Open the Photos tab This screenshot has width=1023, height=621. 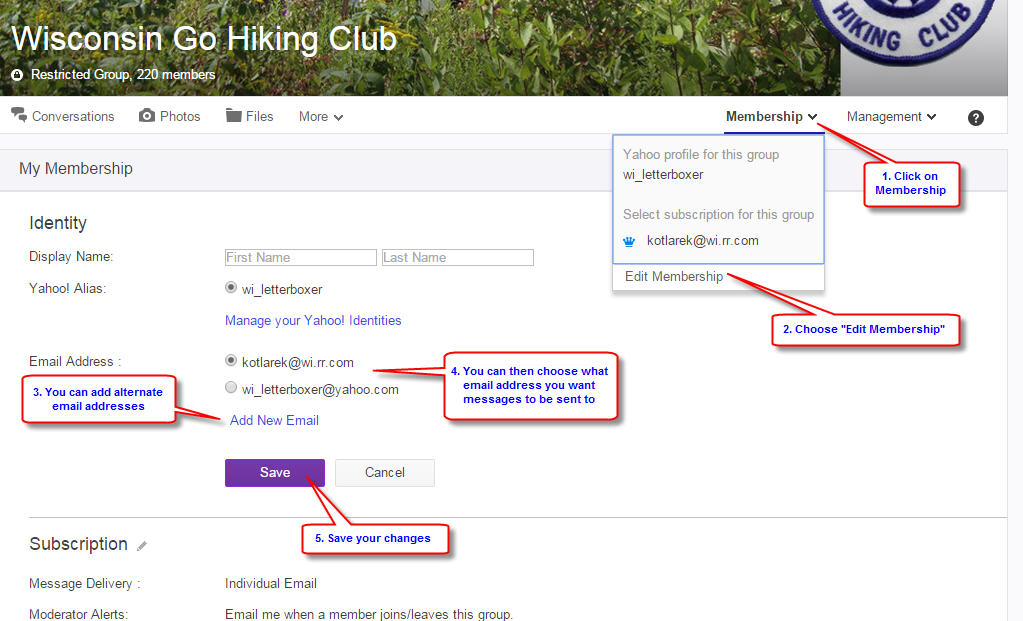(170, 116)
